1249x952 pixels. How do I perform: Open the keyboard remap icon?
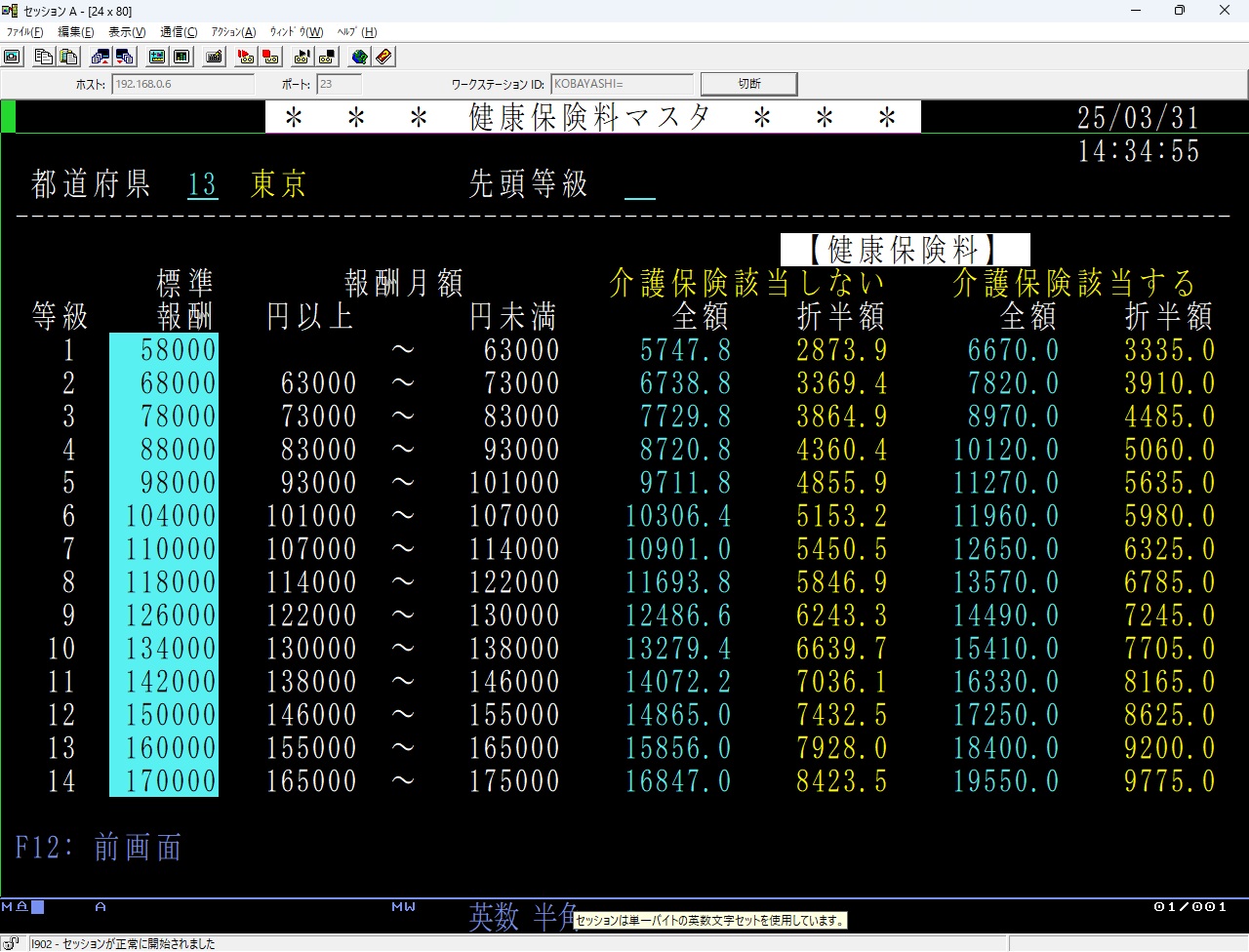coord(215,57)
